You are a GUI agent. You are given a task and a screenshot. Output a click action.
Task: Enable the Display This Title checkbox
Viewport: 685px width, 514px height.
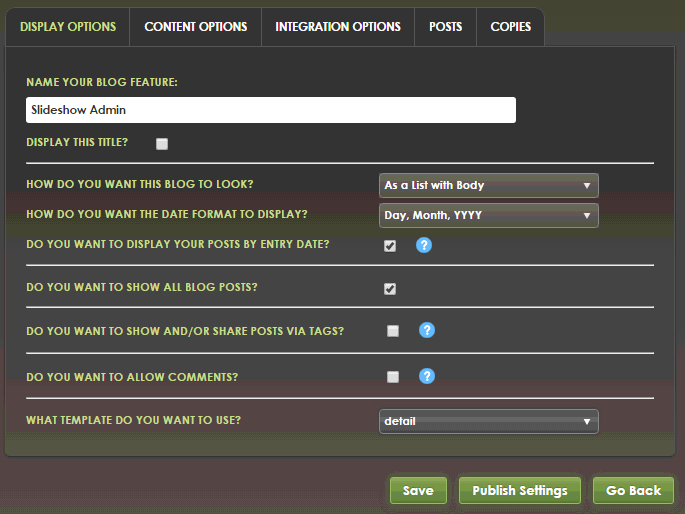162,143
